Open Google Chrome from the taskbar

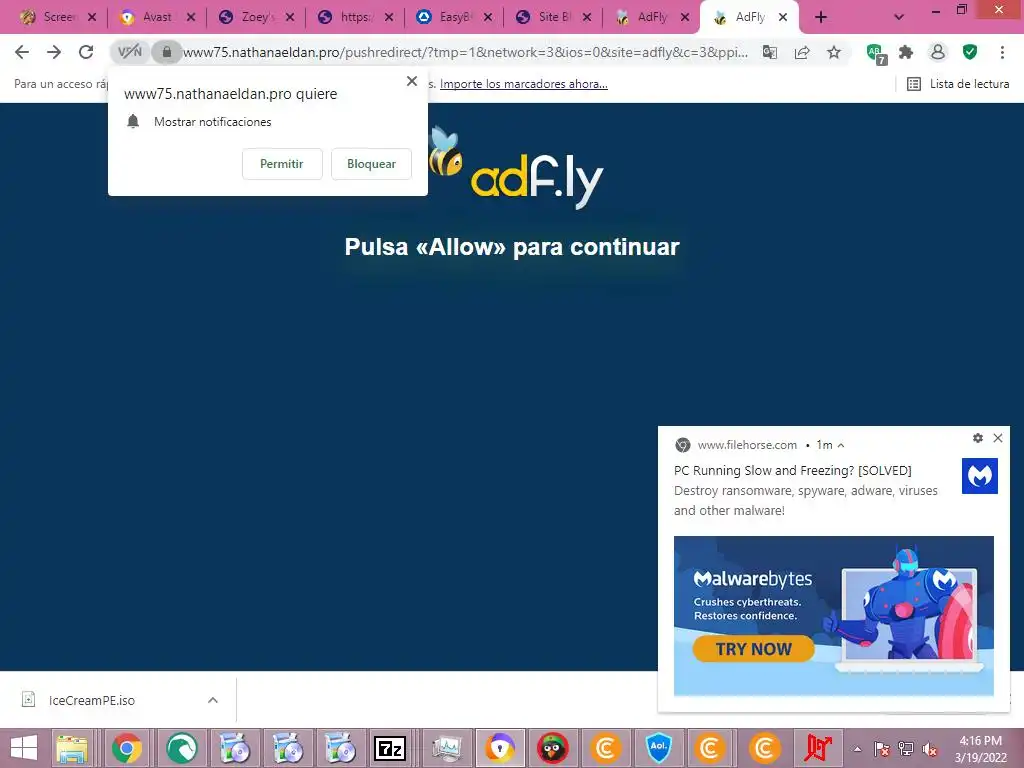point(127,748)
